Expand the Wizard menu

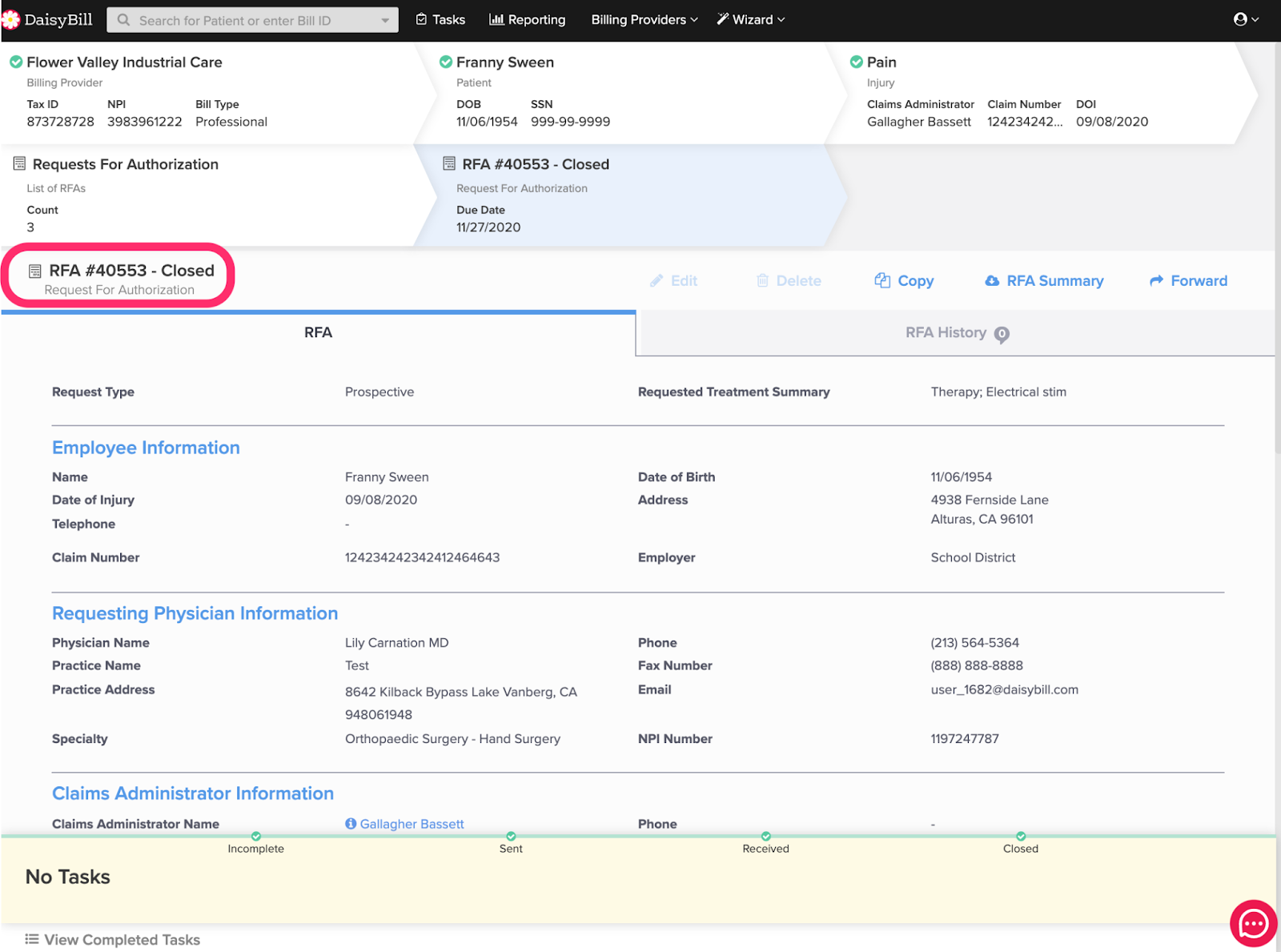[750, 20]
